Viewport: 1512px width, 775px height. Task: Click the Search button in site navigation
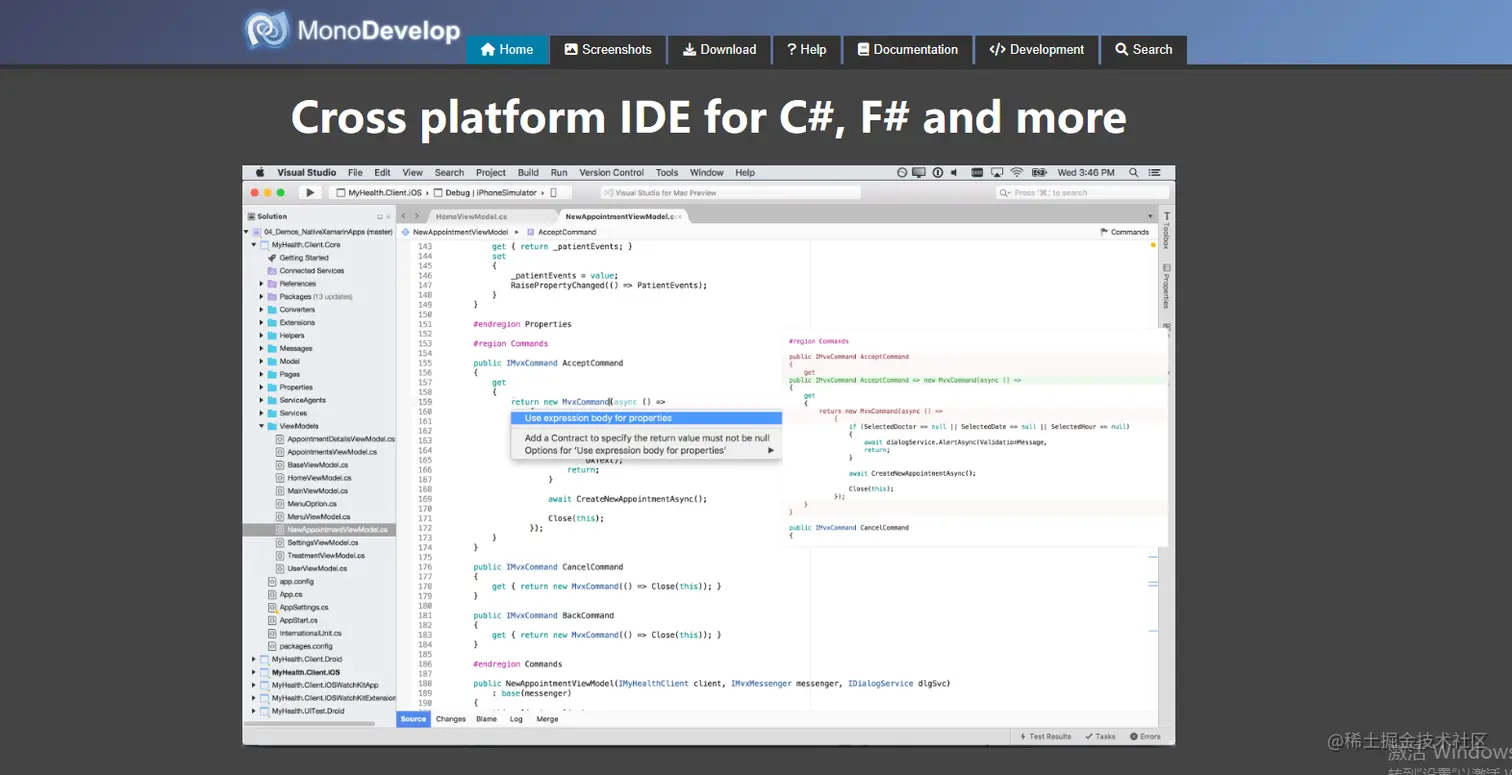[x=1144, y=49]
